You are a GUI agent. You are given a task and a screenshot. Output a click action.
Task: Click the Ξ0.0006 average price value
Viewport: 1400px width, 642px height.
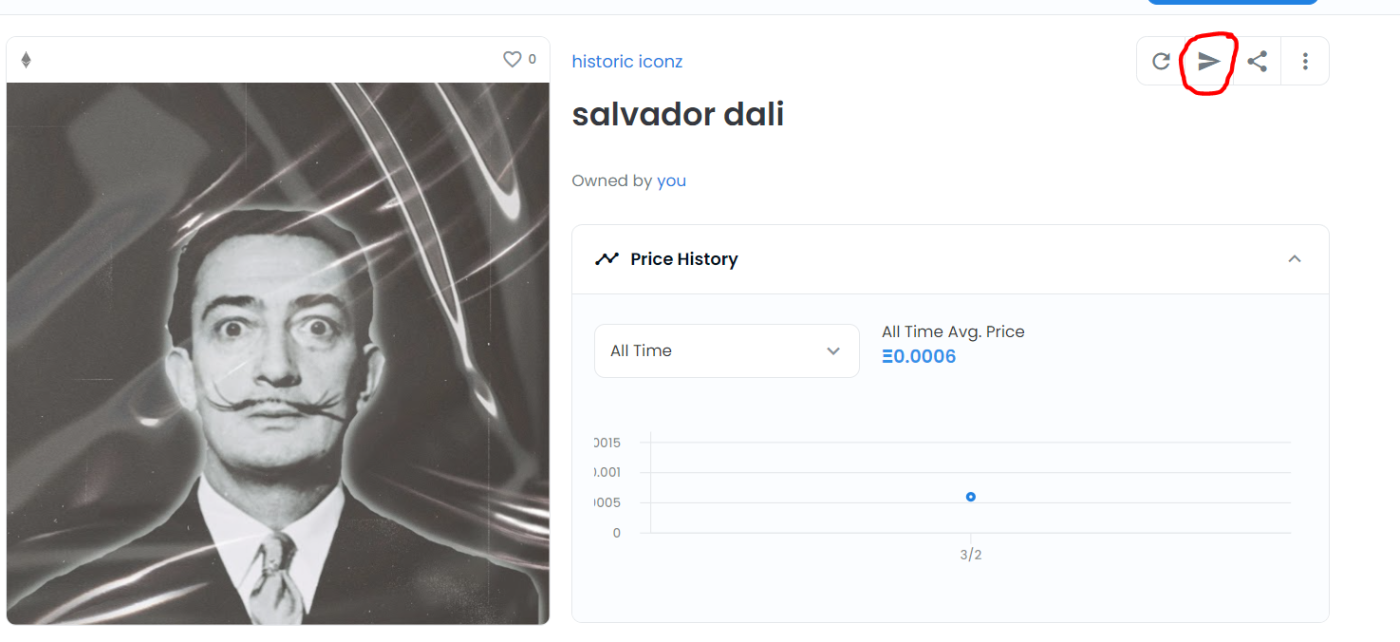click(x=919, y=357)
